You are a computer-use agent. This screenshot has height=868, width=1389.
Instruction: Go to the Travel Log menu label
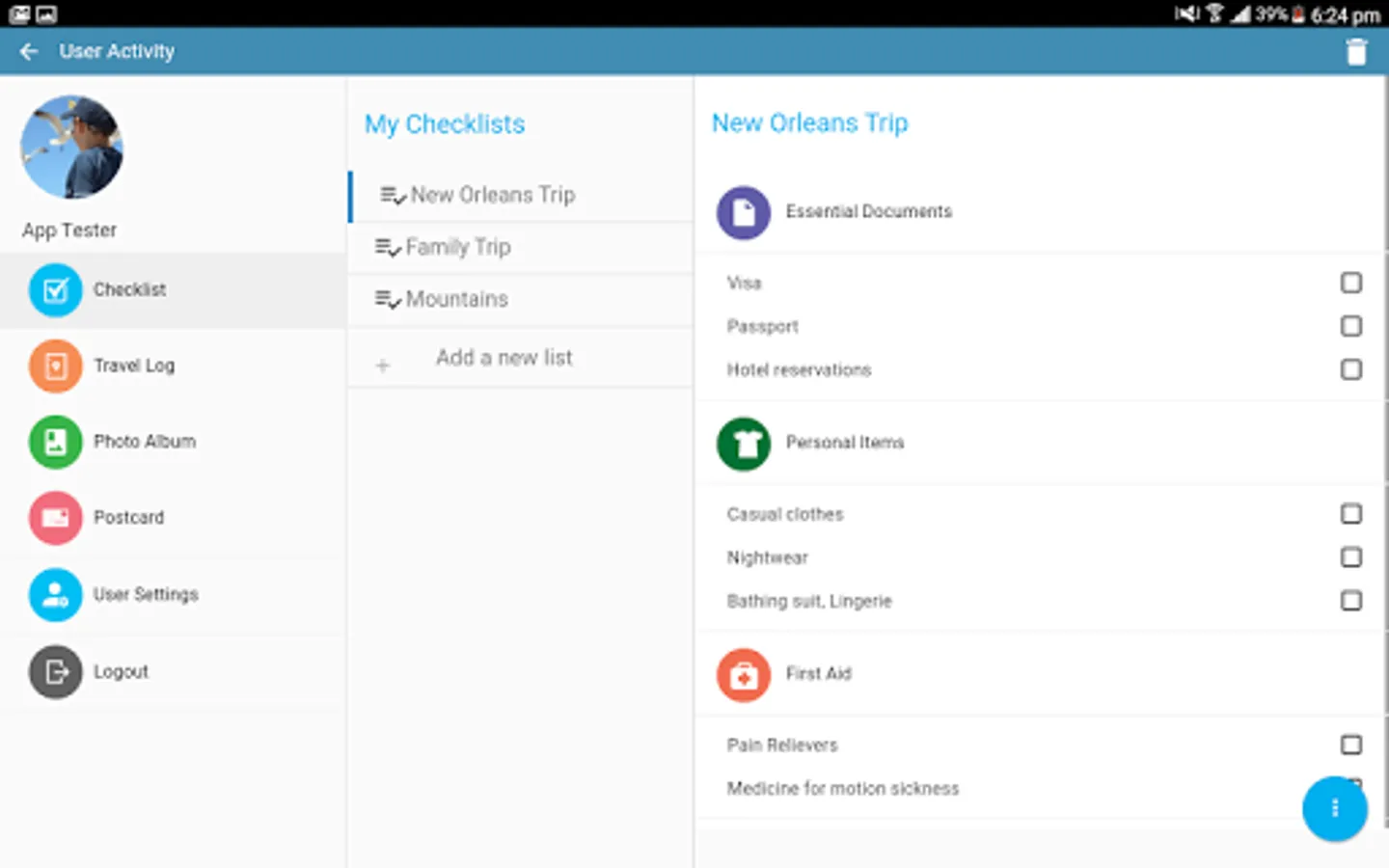coord(134,366)
